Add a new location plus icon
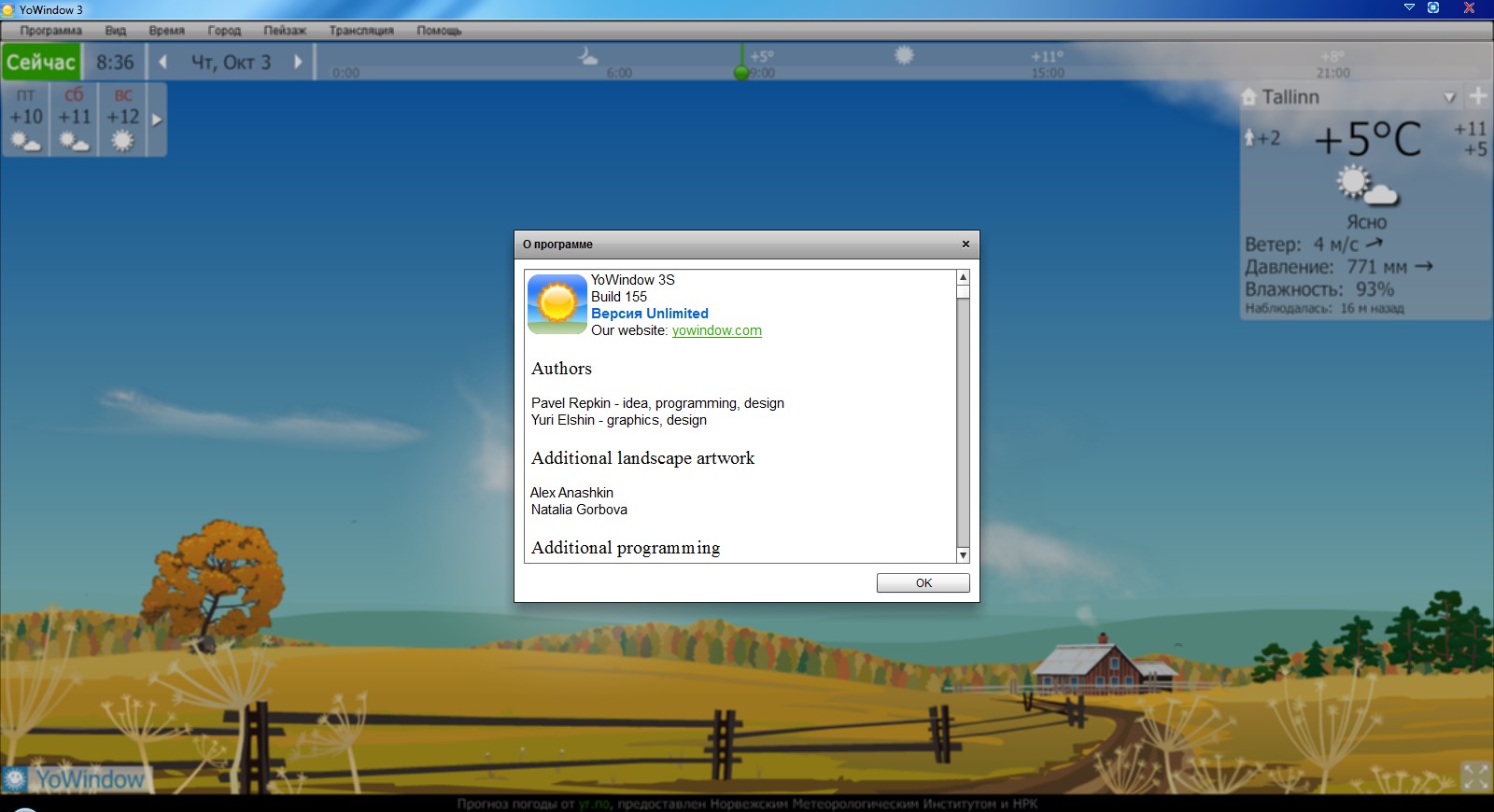 pos(1477,96)
